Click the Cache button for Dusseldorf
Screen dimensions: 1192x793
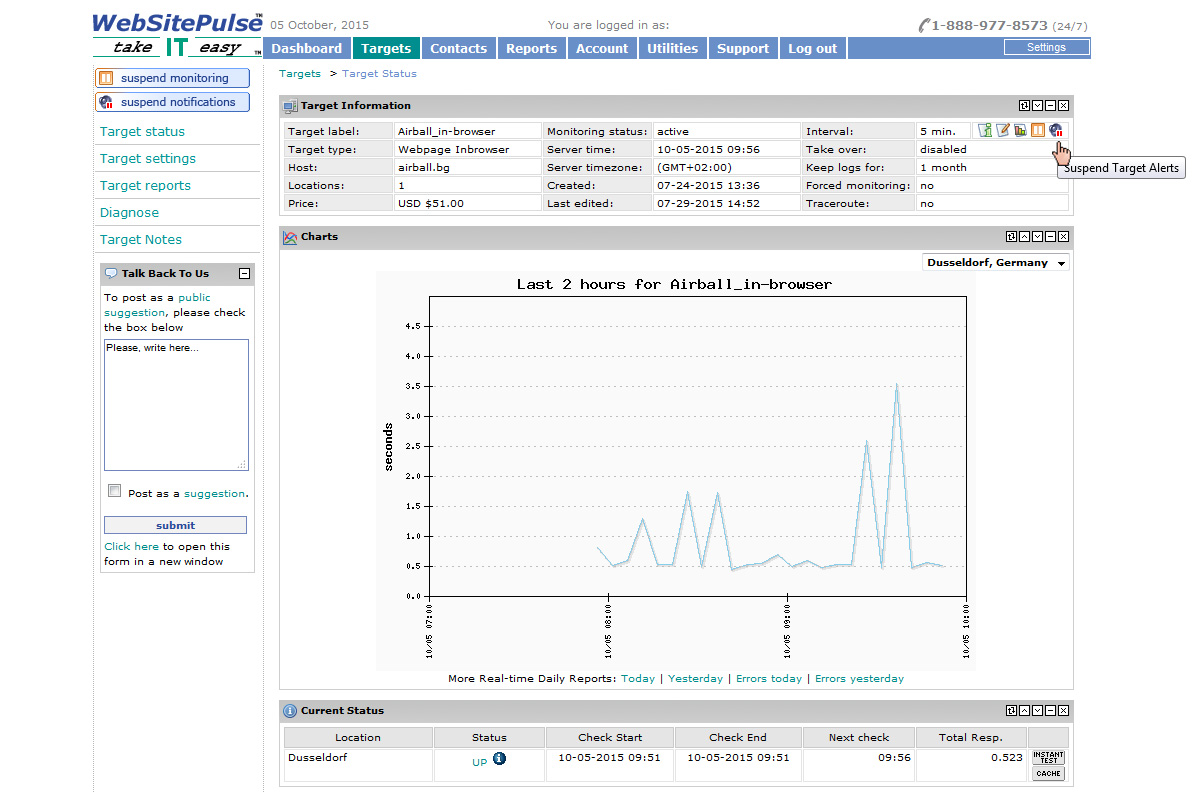pos(1048,773)
